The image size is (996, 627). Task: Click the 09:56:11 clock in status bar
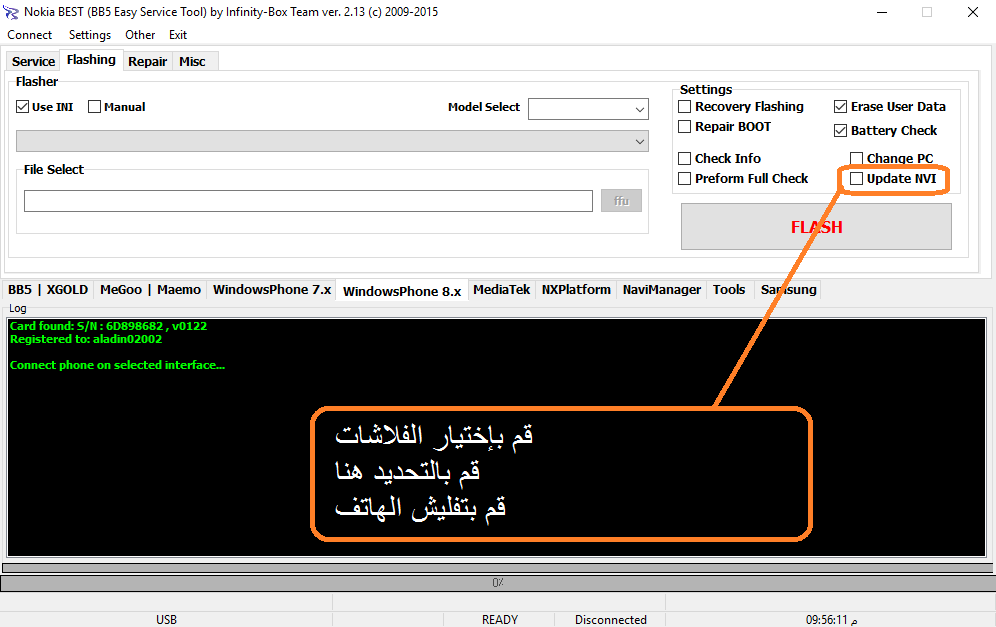(831, 619)
